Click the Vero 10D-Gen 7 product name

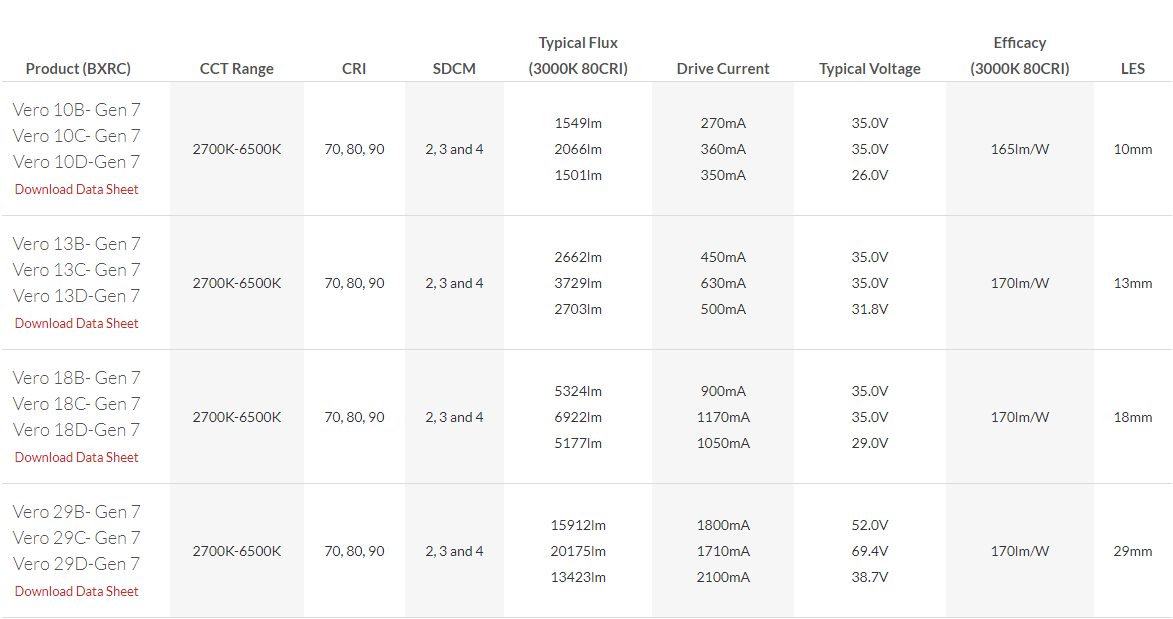pos(77,161)
